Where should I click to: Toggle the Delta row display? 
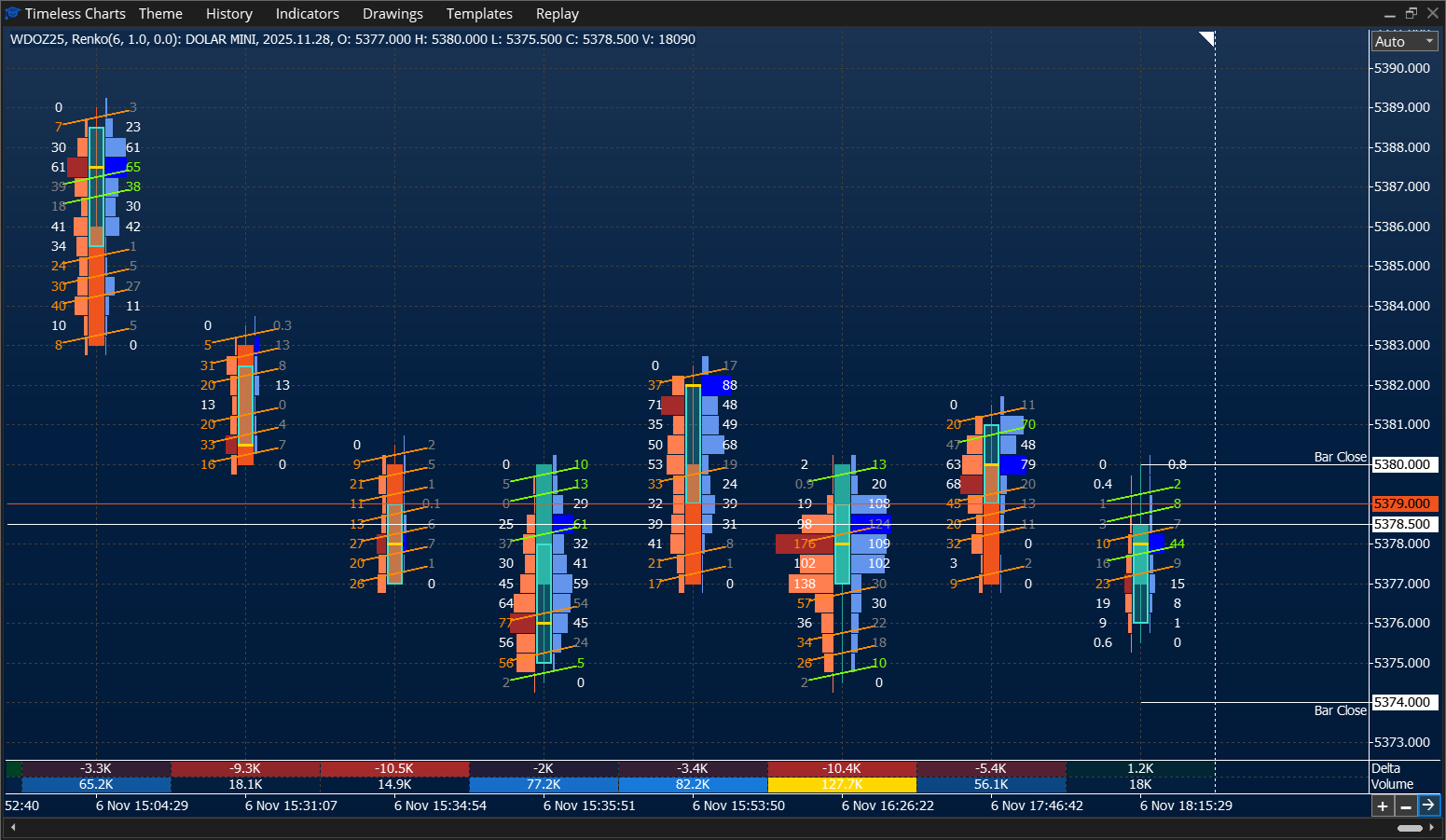coord(1385,768)
